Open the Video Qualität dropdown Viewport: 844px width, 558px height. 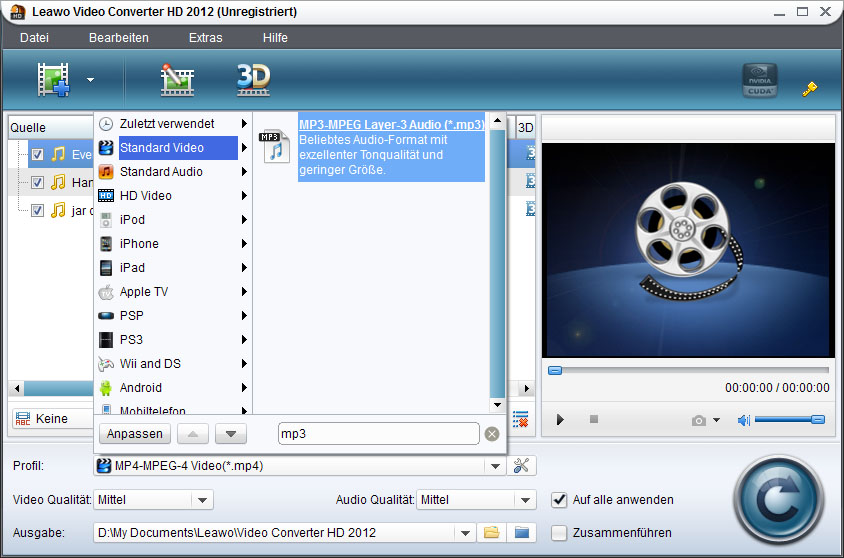coord(202,500)
